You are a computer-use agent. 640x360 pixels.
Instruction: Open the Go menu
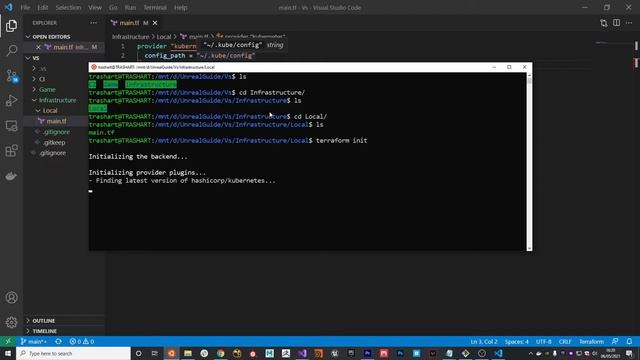113,7
